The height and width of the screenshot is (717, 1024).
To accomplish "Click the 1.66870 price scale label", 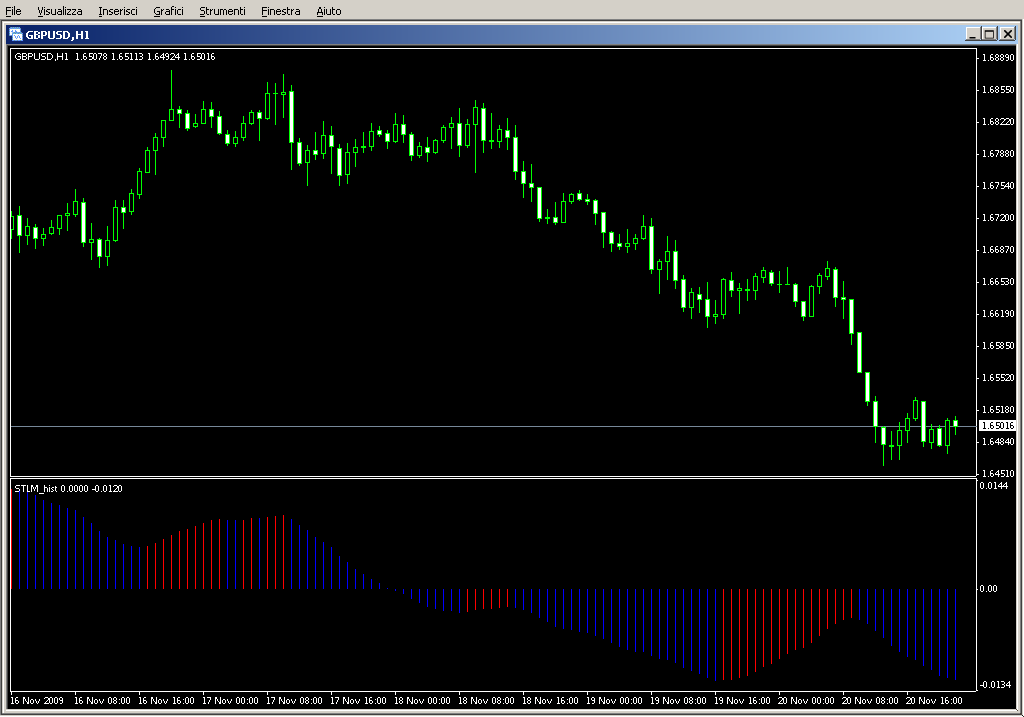I will 999,249.
